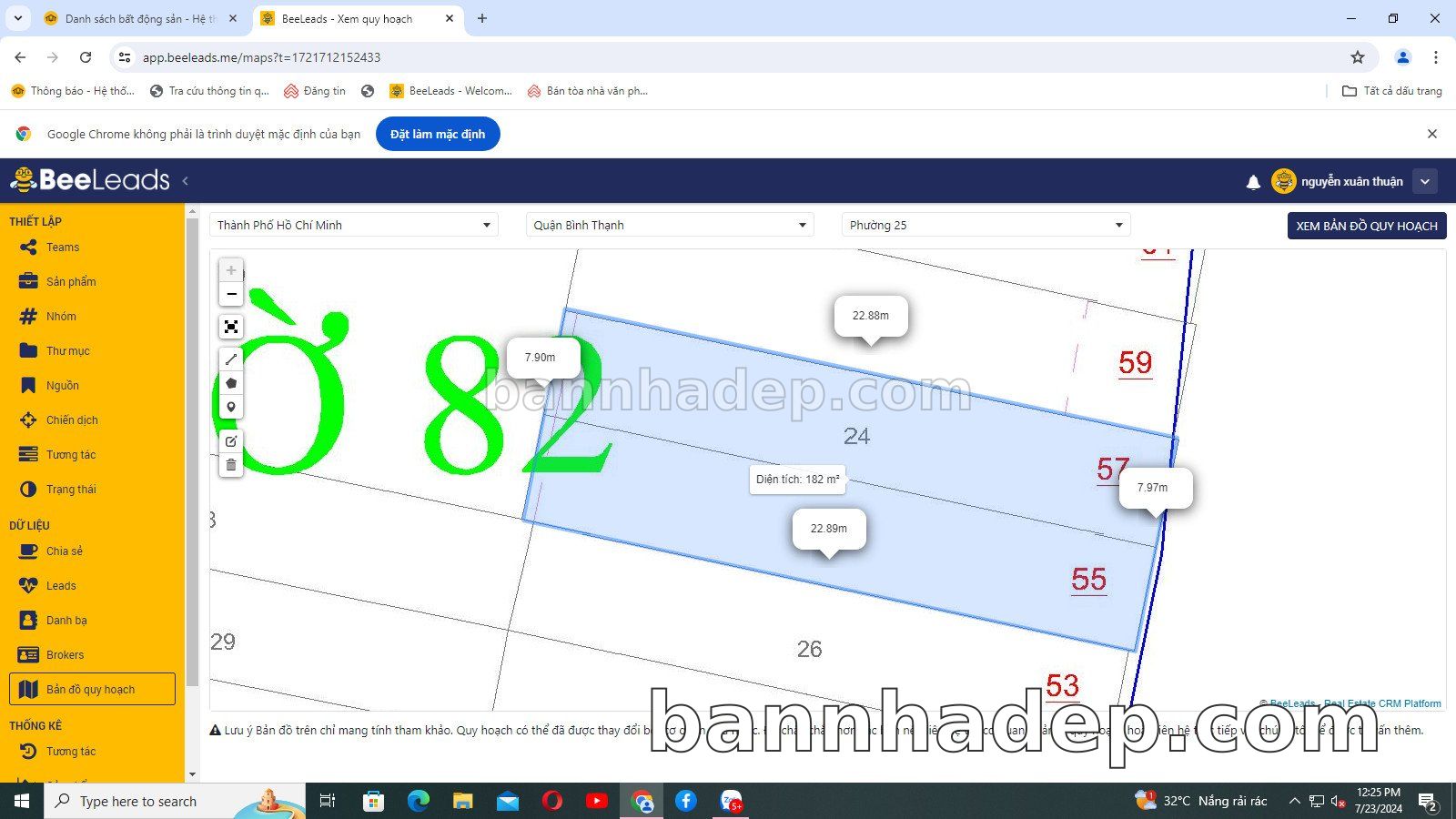The height and width of the screenshot is (819, 1456).
Task: Open the Phường 25 ward dropdown
Action: pos(986,225)
